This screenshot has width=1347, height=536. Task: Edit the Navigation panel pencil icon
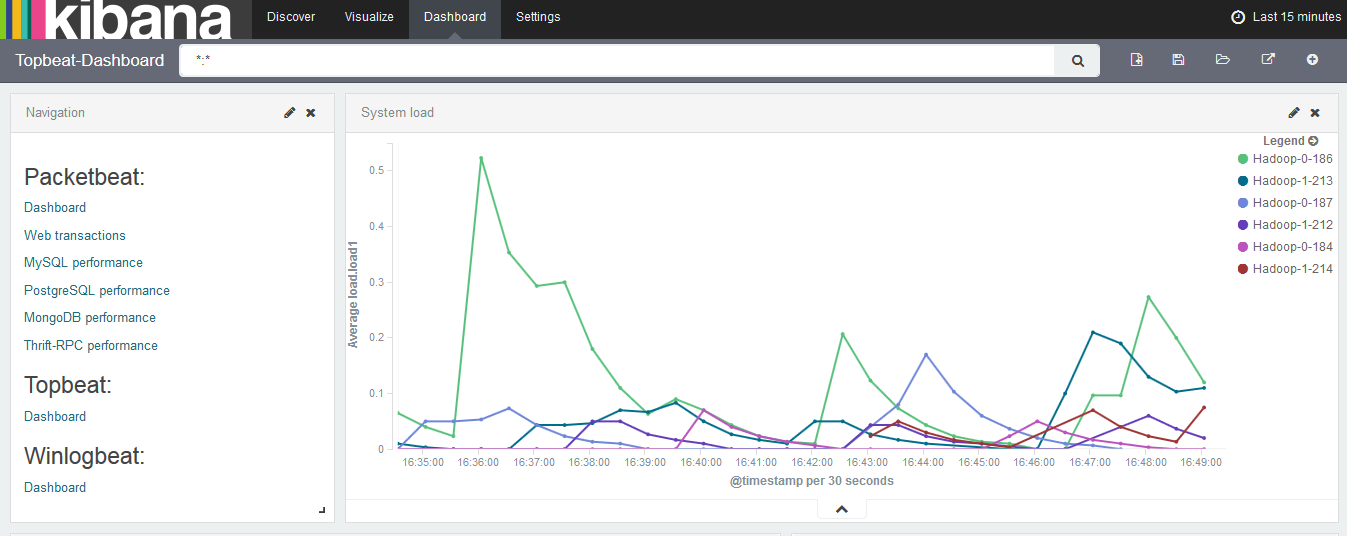tap(290, 113)
